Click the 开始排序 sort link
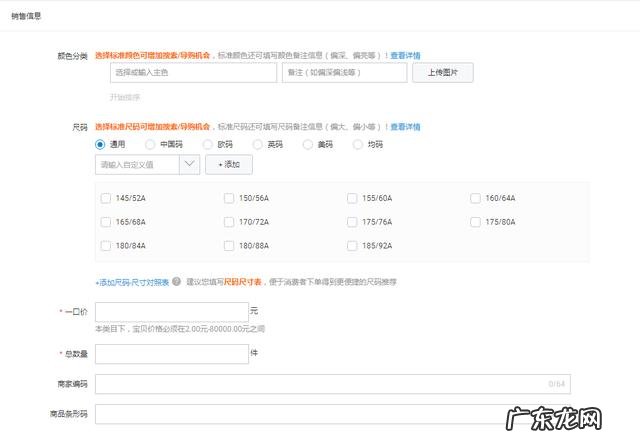640x448 pixels. coord(125,97)
